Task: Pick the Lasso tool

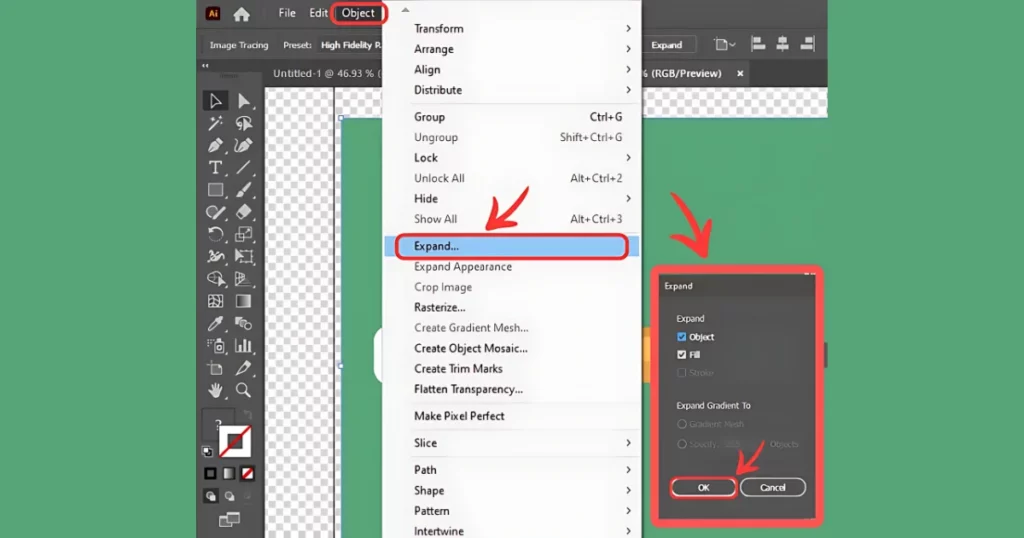Action: point(244,123)
